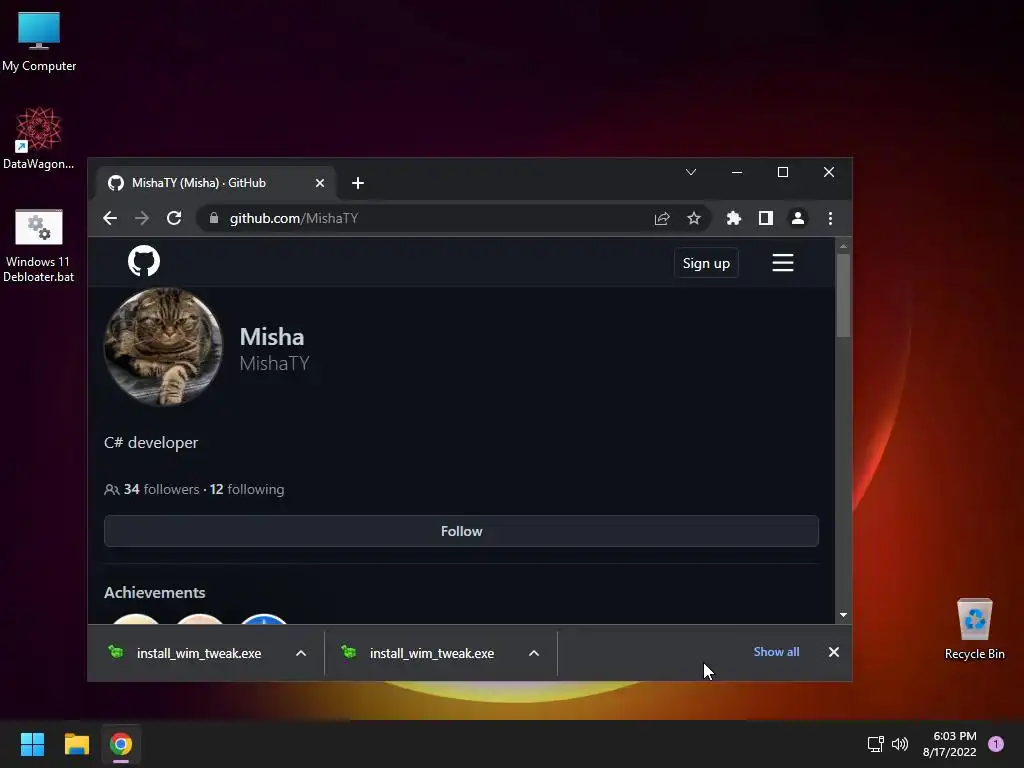Click the network tray icon
Image resolution: width=1024 pixels, height=768 pixels.
(875, 744)
